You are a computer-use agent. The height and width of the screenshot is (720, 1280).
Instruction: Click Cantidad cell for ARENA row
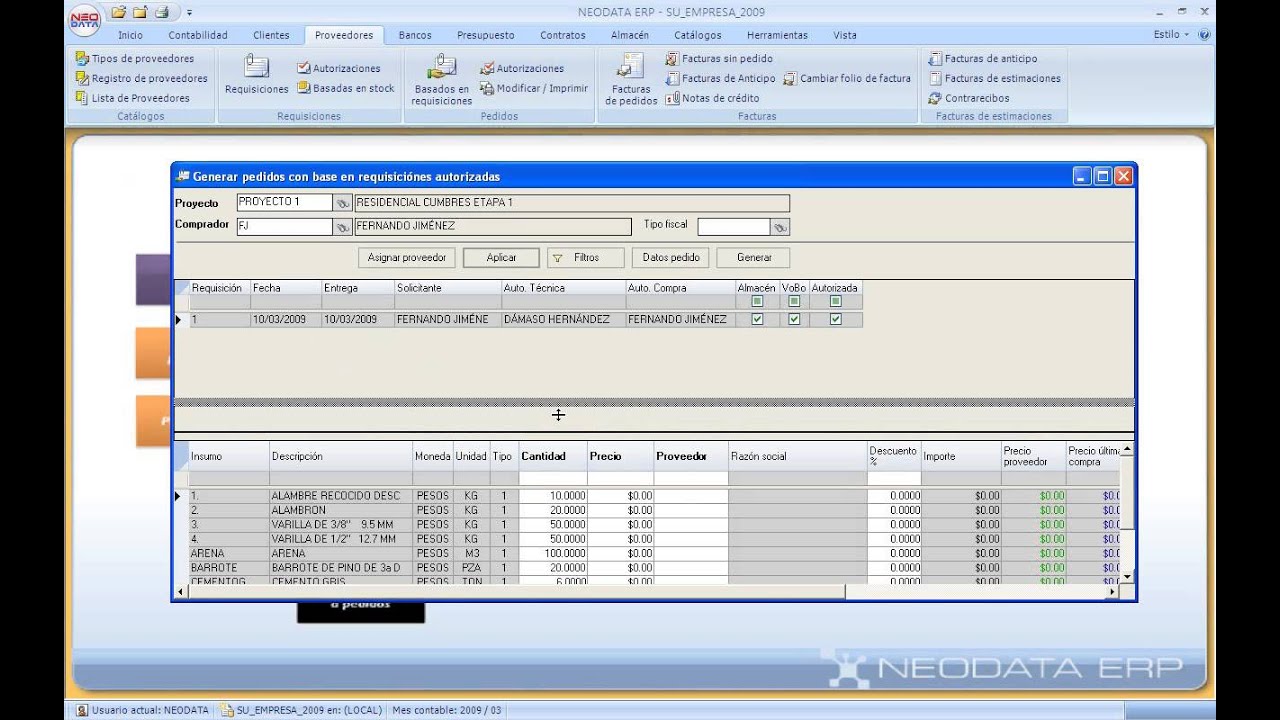[553, 553]
